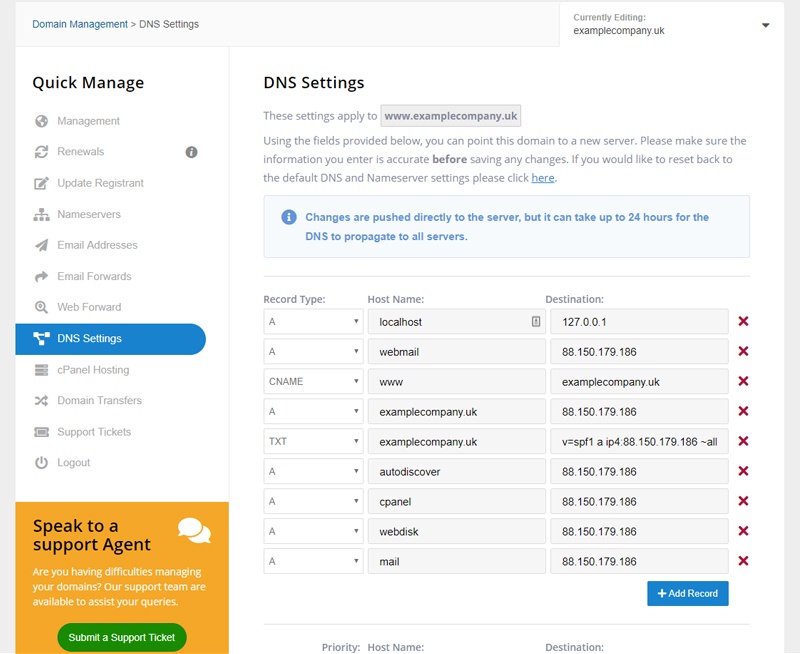Edit the spf1 TXT destination field
This screenshot has width=800, height=654.
coord(639,441)
